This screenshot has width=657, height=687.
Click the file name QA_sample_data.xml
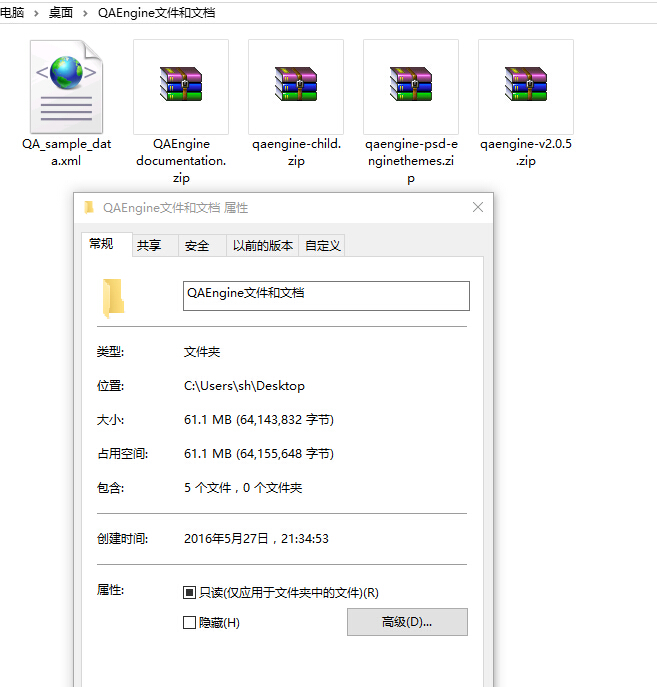tap(67, 152)
